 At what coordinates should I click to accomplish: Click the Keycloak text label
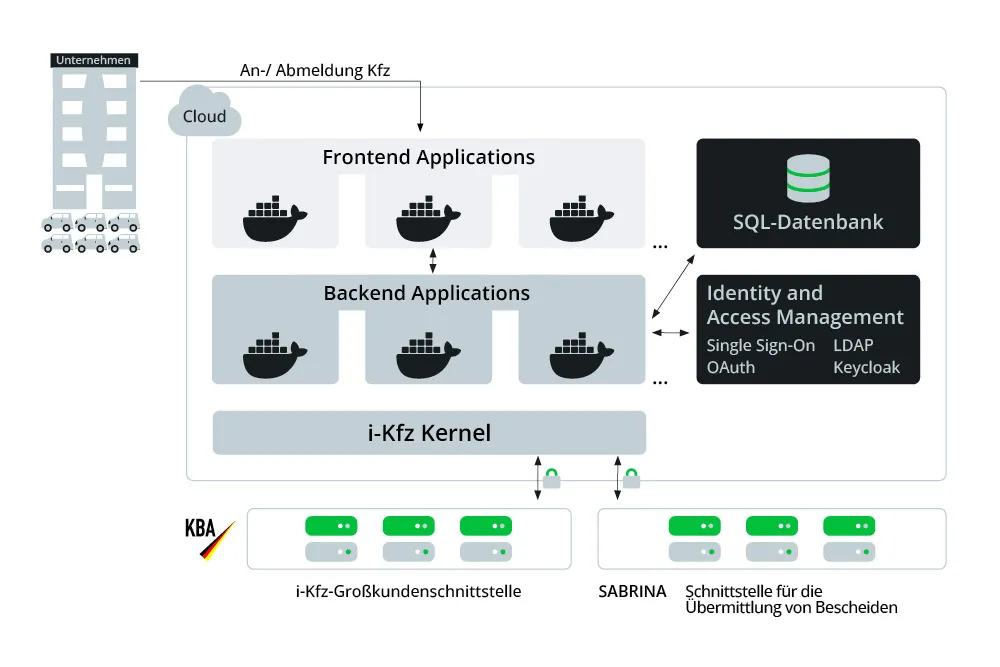click(x=866, y=367)
